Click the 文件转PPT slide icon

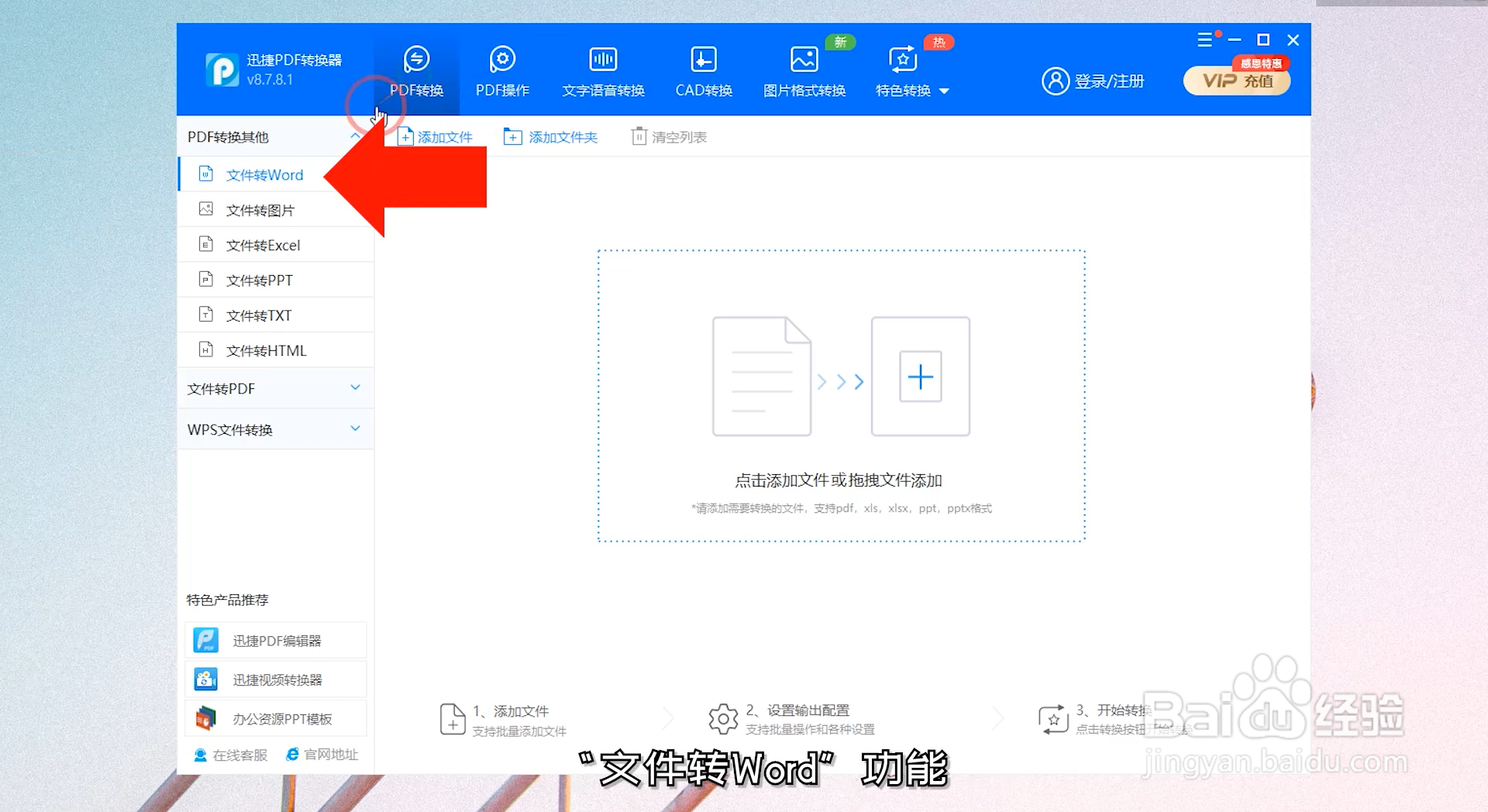tap(205, 279)
